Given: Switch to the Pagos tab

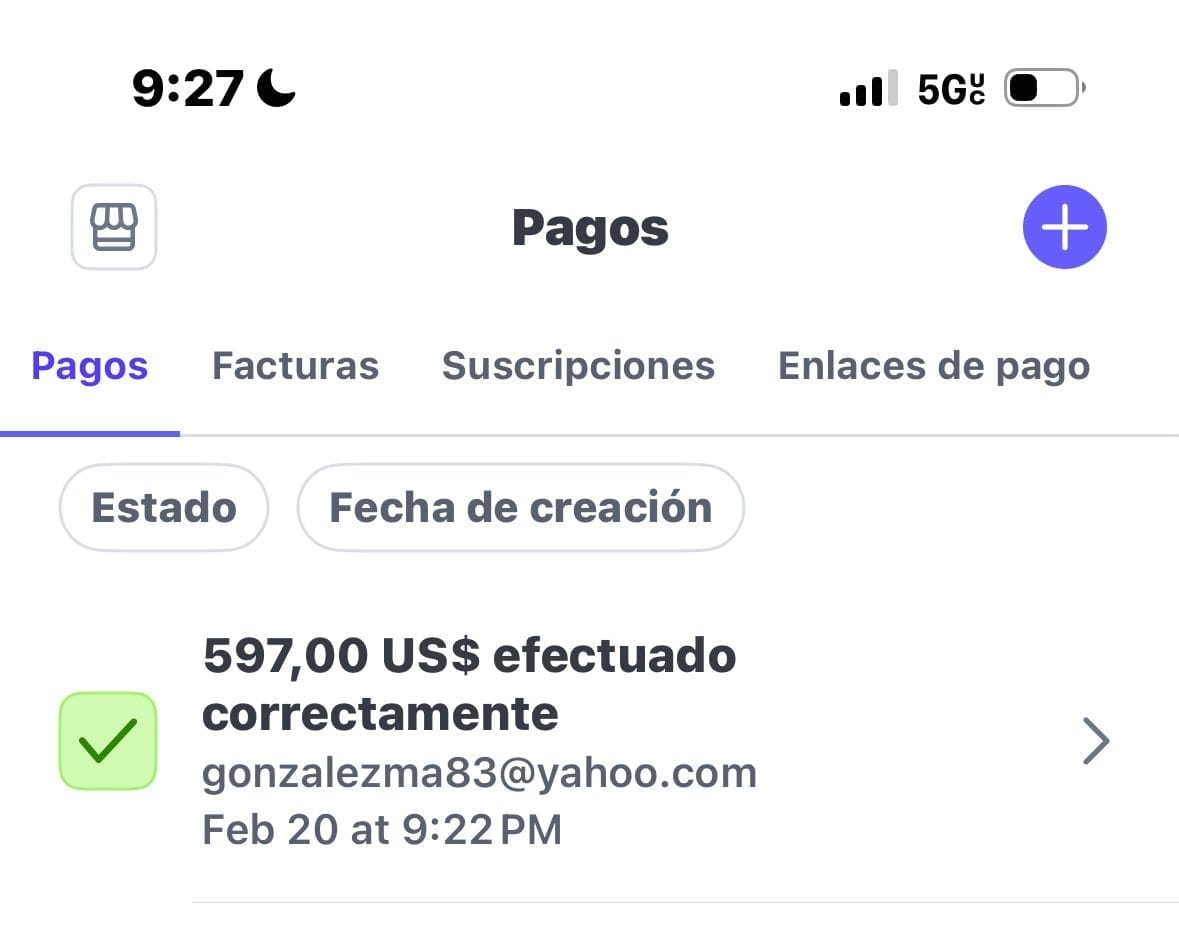Looking at the screenshot, I should [x=89, y=366].
